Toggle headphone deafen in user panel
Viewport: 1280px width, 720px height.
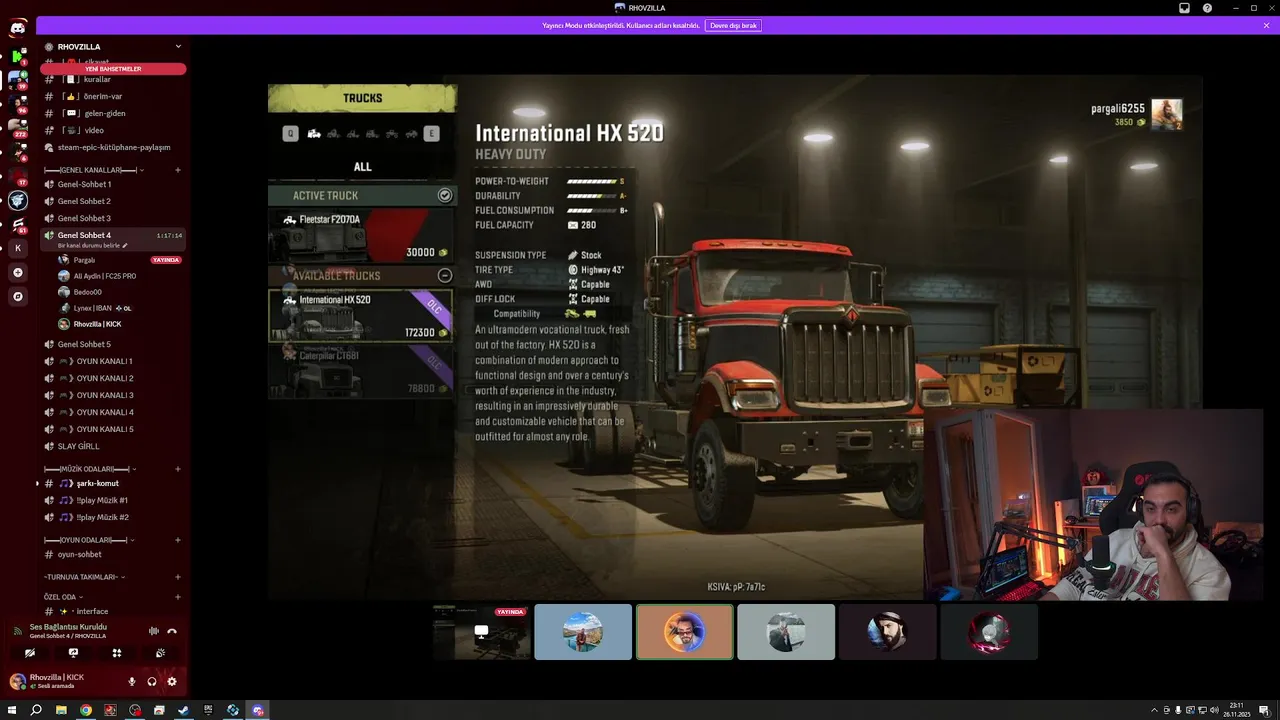point(152,681)
